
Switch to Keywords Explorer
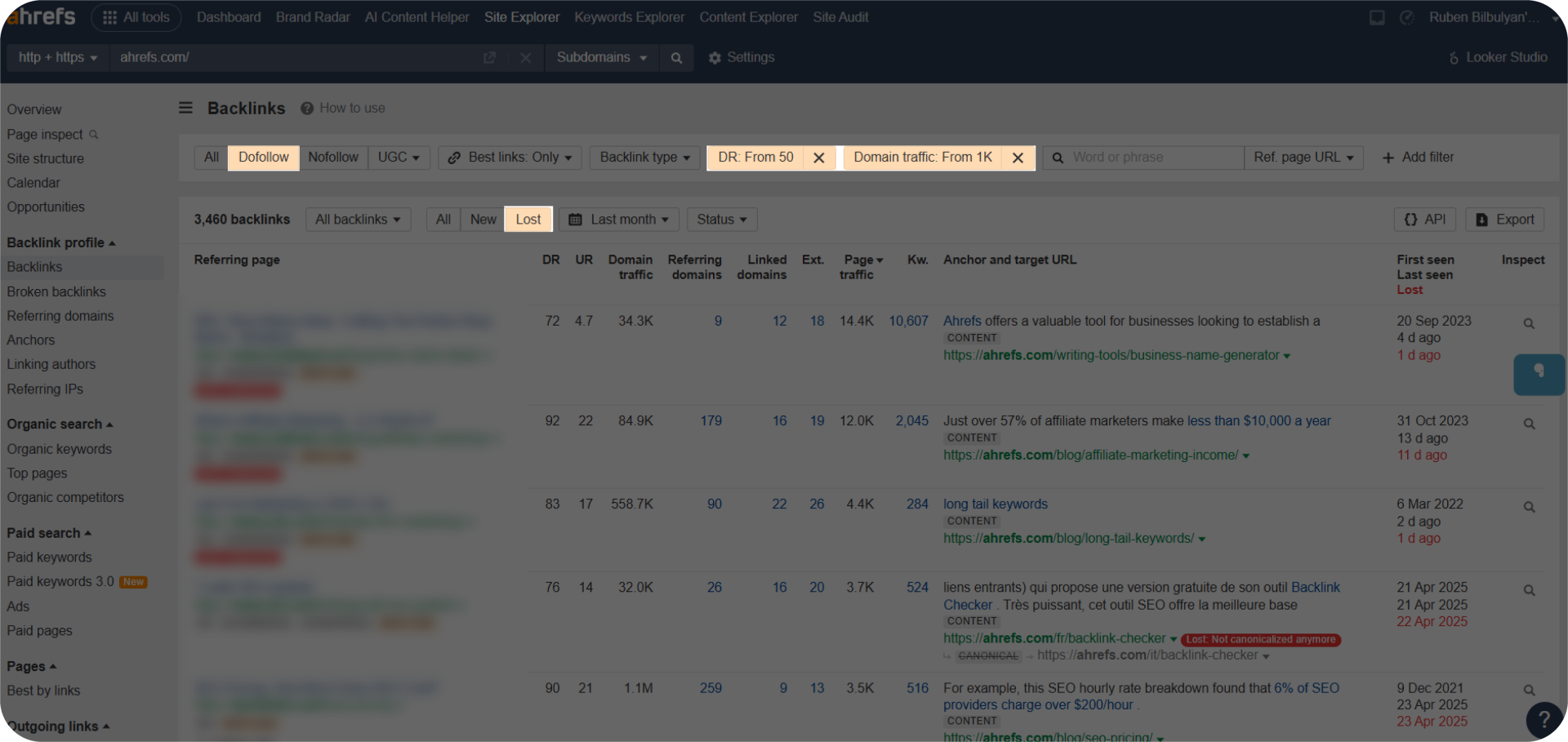coord(629,17)
